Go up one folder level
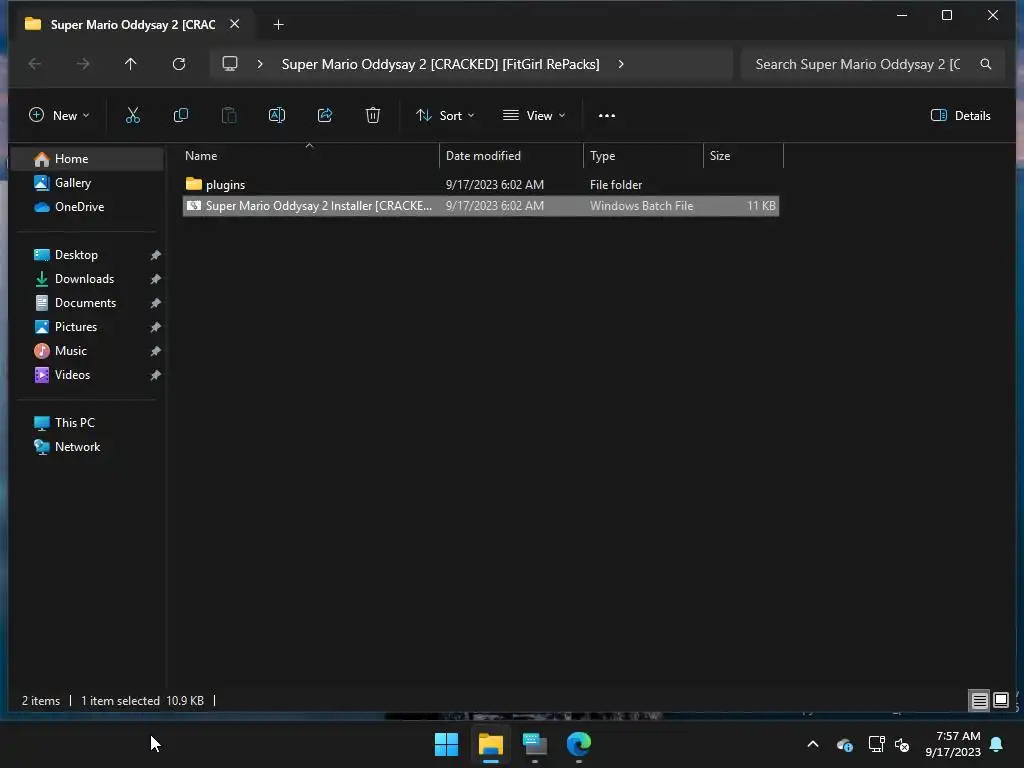This screenshot has width=1024, height=768. 131,64
